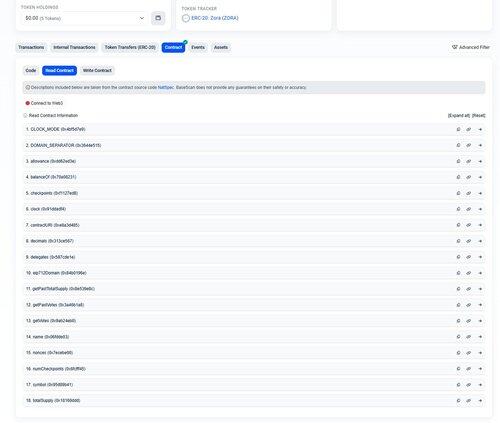The width and height of the screenshot is (500, 423).
Task: Open ERC-20 Zora (ZORA) token tracker link
Action: tap(215, 18)
